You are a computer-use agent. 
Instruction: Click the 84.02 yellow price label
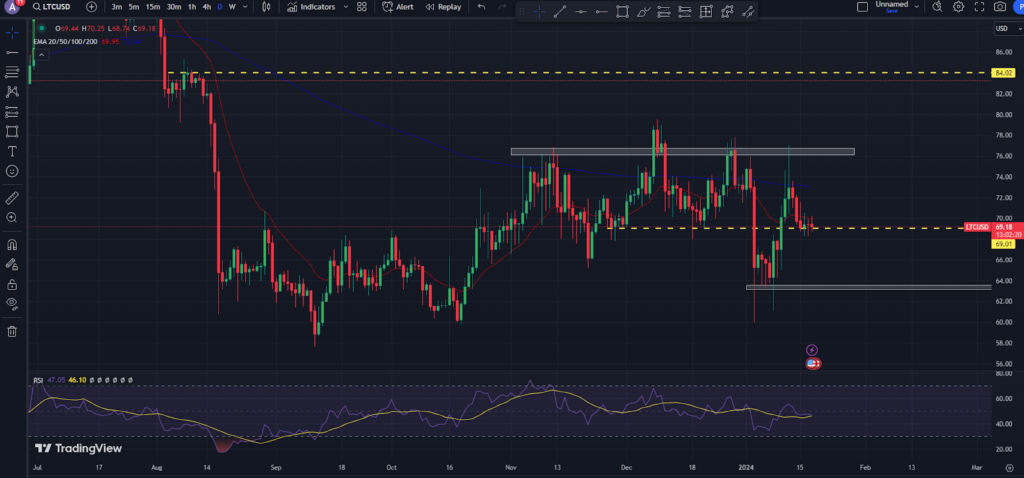click(1002, 72)
